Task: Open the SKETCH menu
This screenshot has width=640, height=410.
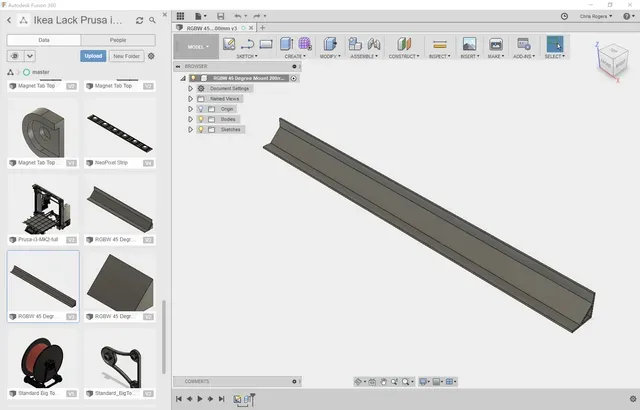Action: coord(247,56)
